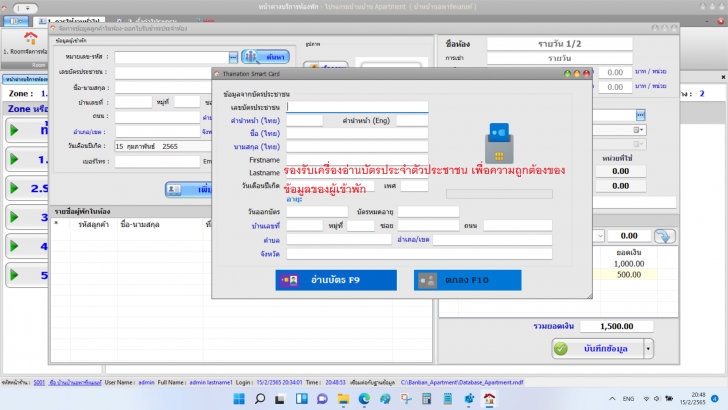The image size is (728, 410).
Task: Open the dropdown arrow beside บันทึกข้อมูล
Action: (x=649, y=349)
